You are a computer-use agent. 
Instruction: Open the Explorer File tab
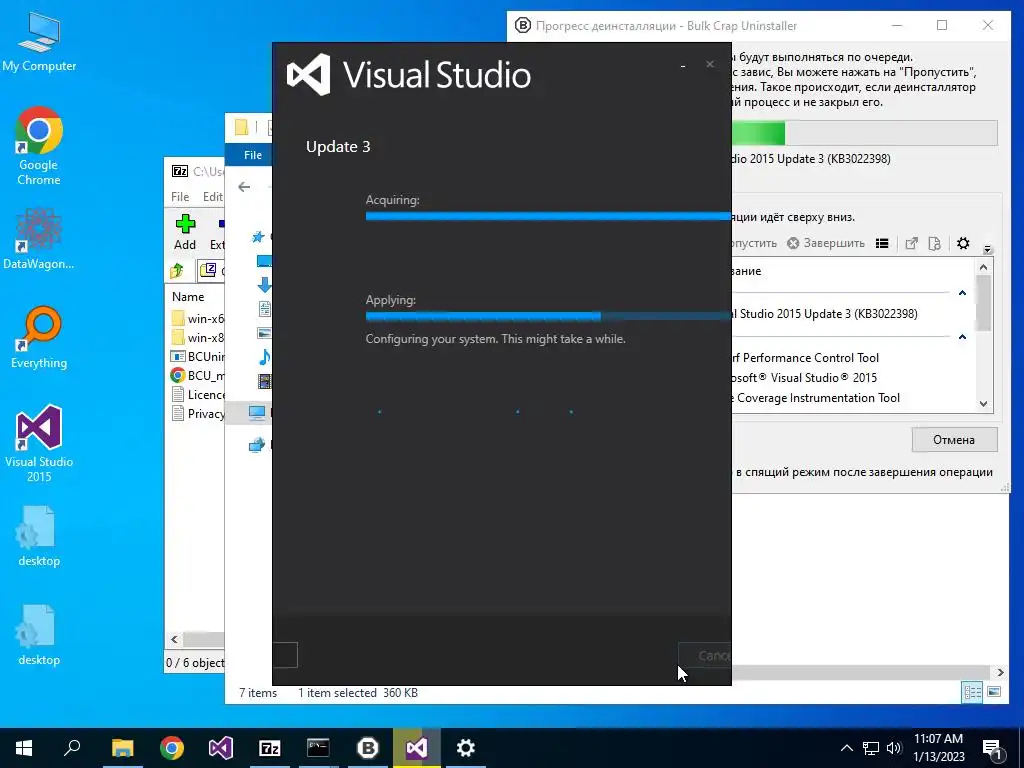(x=253, y=155)
